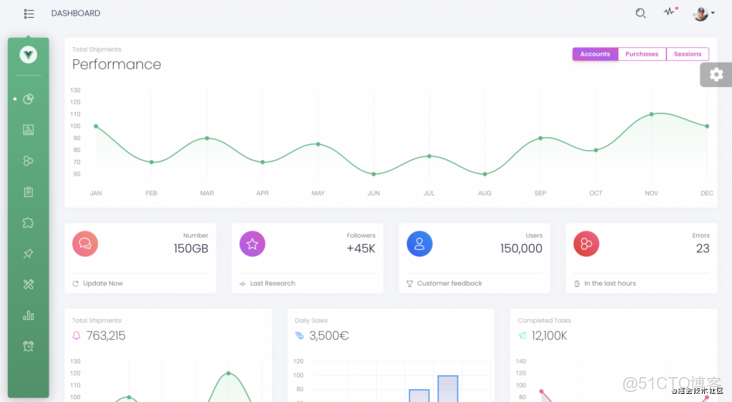Viewport: 732px width, 402px height.
Task: Click the star icon on Followers card
Action: [x=253, y=244]
